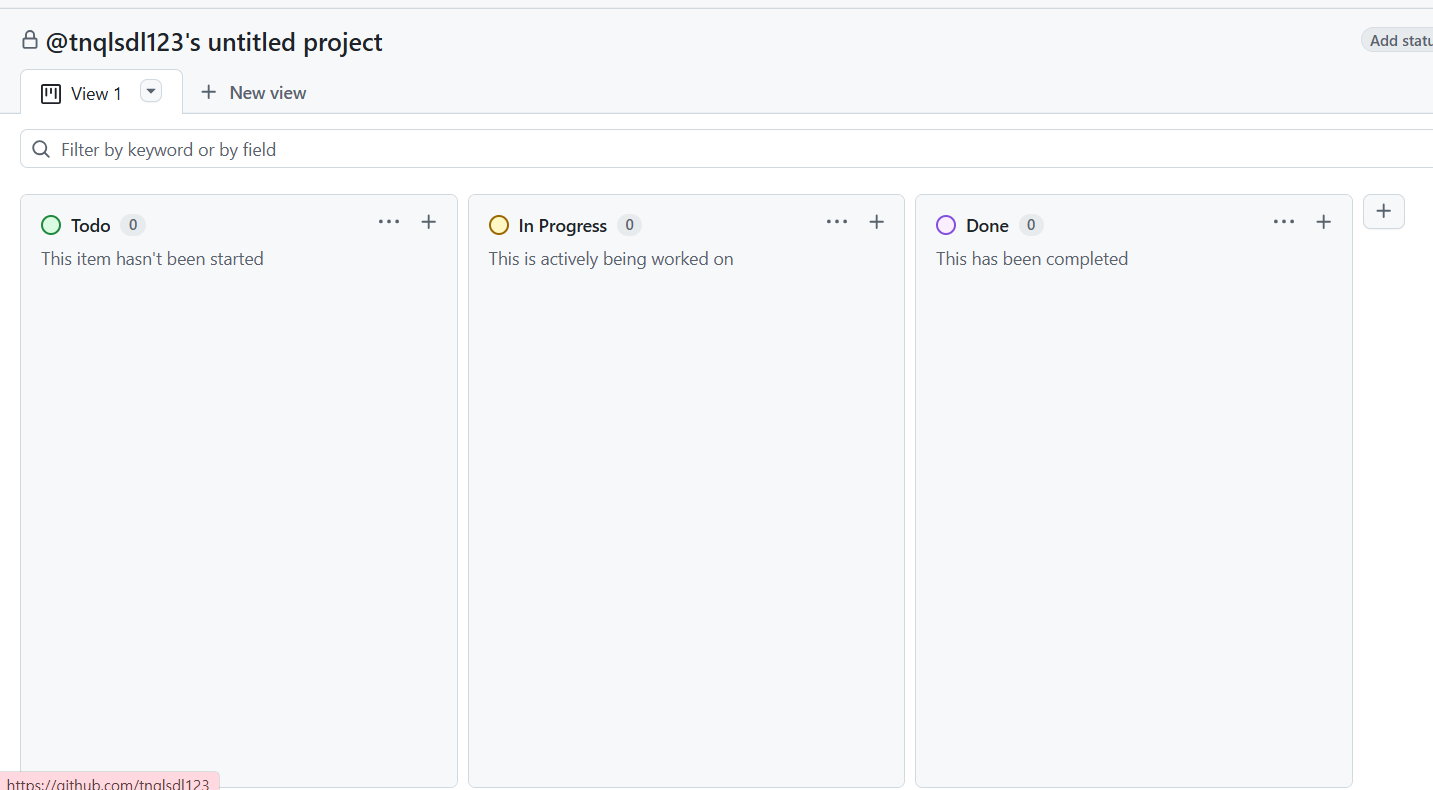The height and width of the screenshot is (790, 1433).
Task: Open the In Progress column's three-dot menu
Action: [x=837, y=222]
